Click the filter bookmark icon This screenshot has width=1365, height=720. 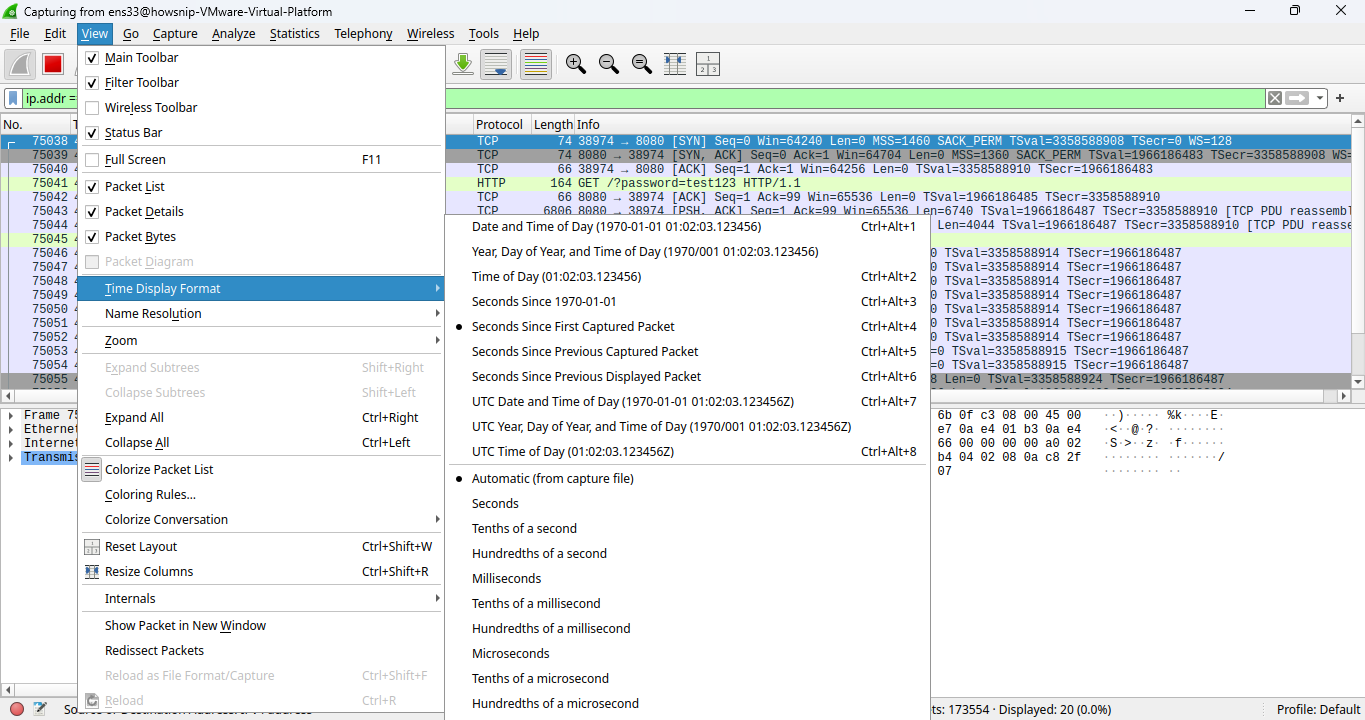coord(13,98)
